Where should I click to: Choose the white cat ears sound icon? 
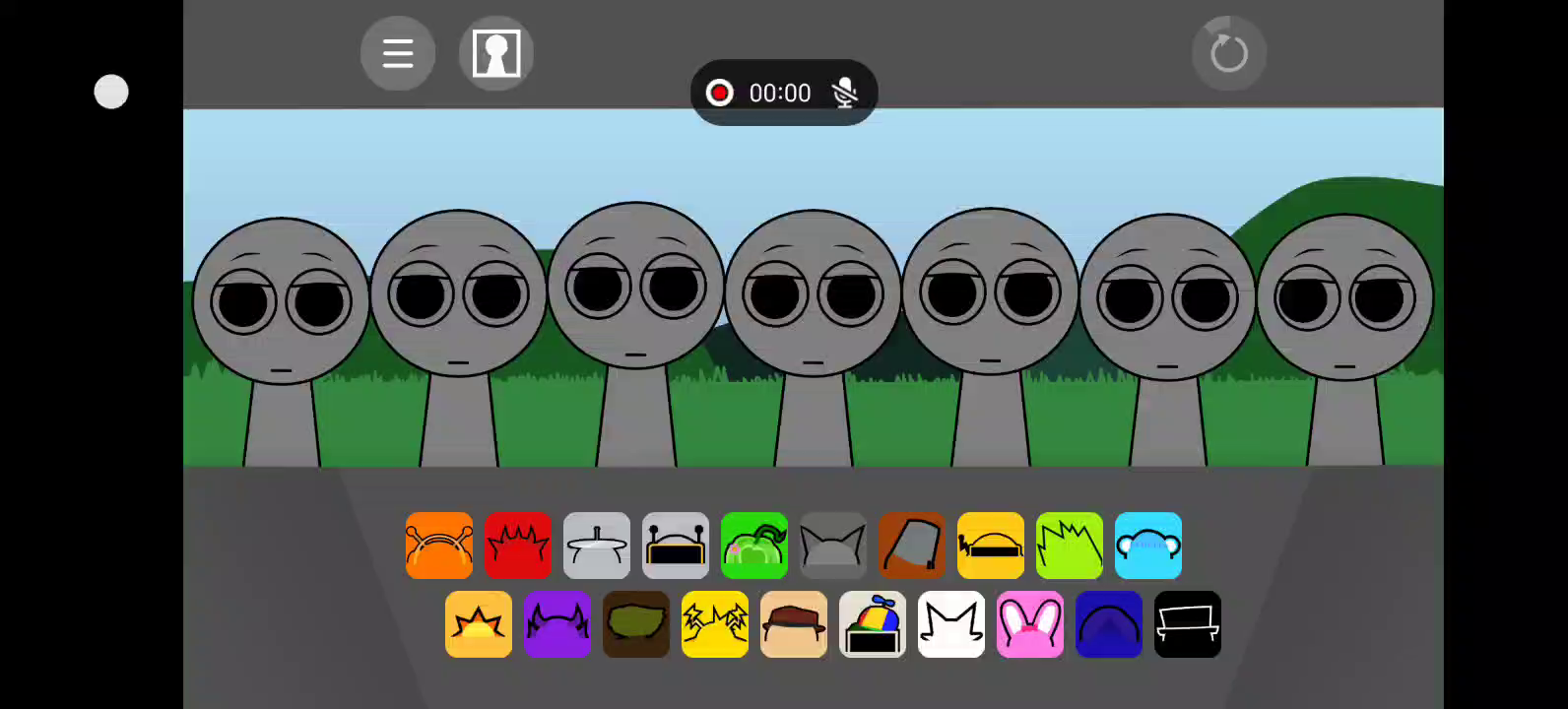(951, 624)
